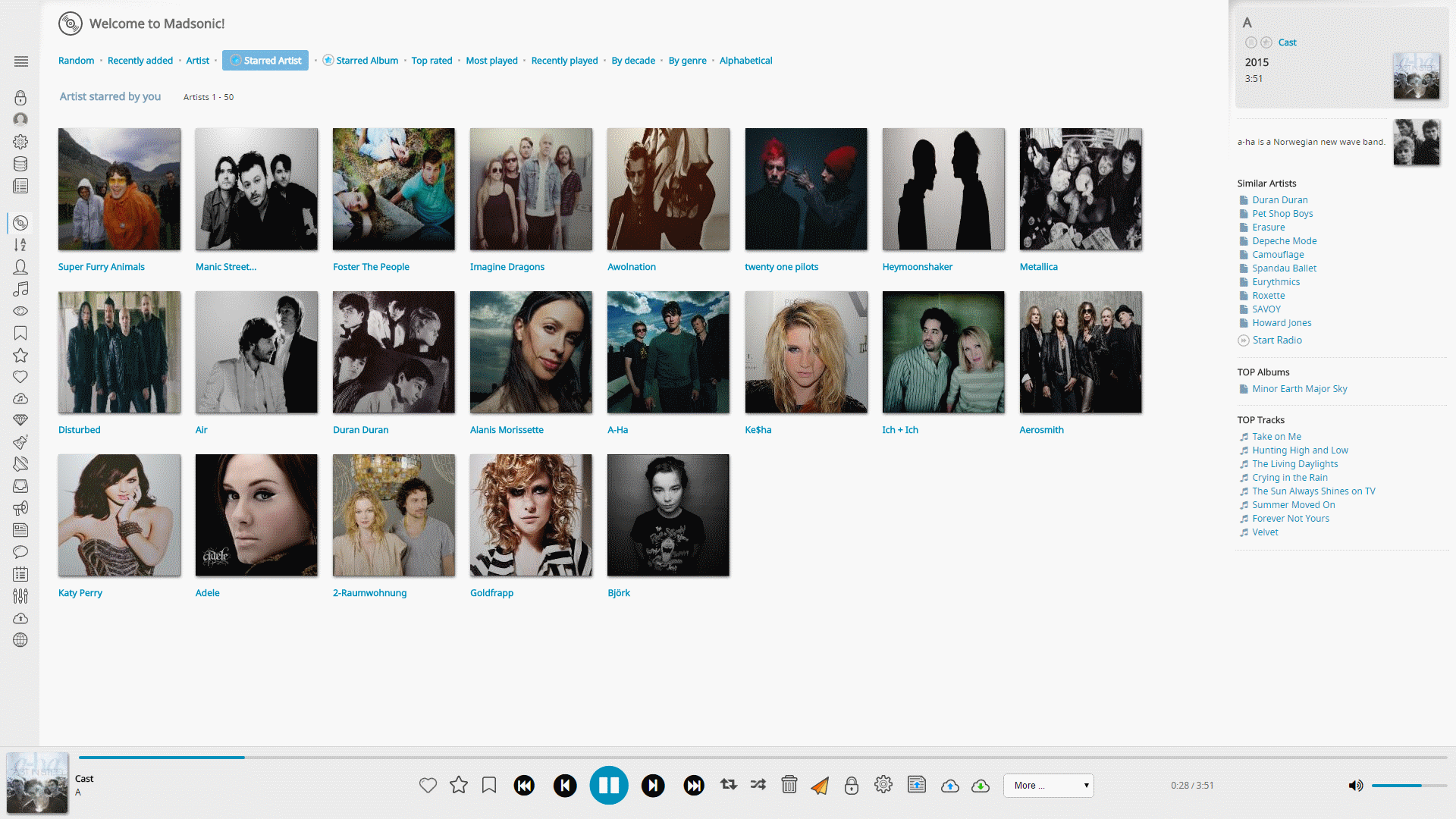This screenshot has width=1456, height=819.
Task: Open the calendar list sidebar icon
Action: coord(20,574)
